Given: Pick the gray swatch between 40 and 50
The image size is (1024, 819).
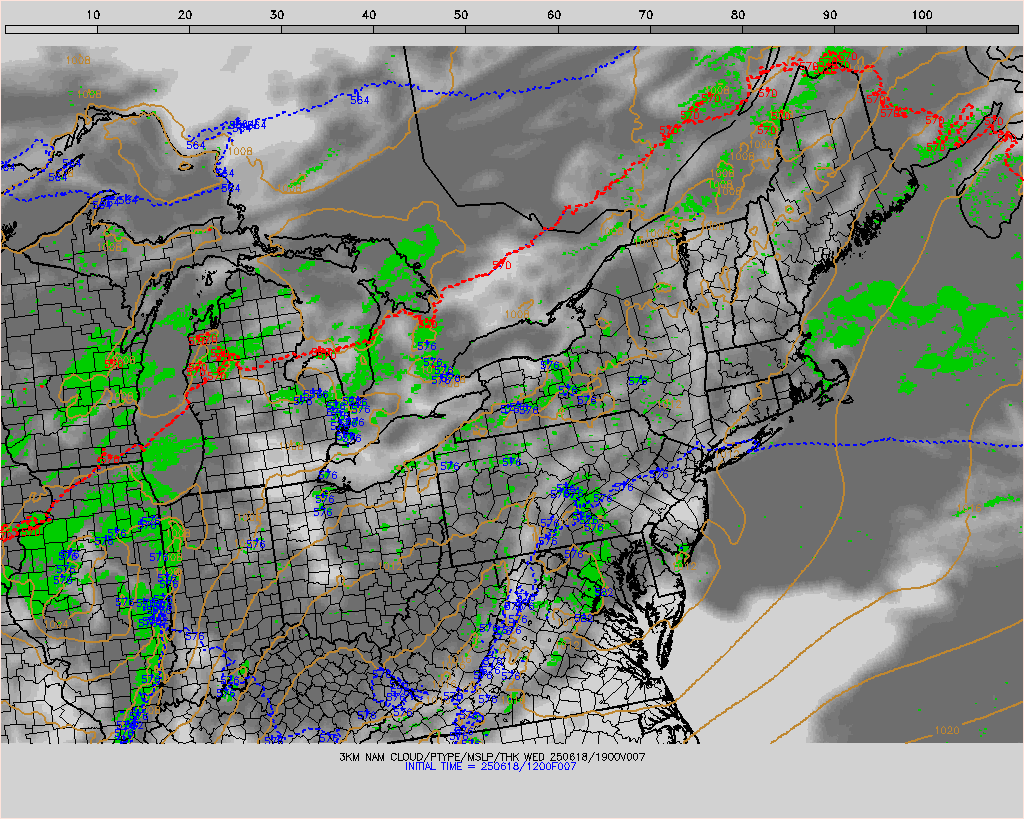Looking at the screenshot, I should 420,29.
